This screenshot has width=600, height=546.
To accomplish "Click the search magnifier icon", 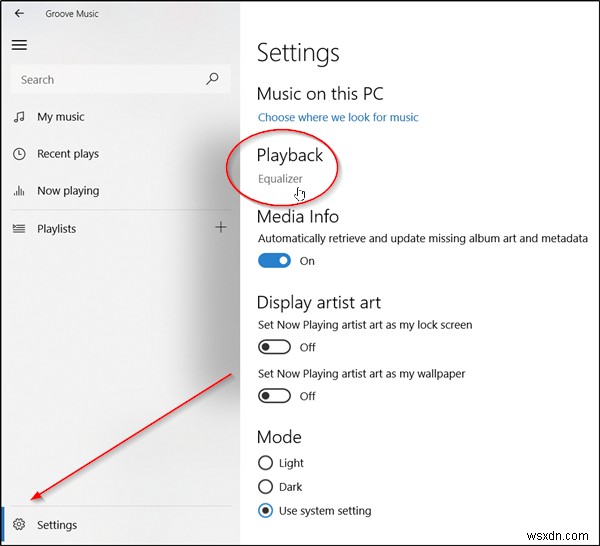I will tap(212, 79).
